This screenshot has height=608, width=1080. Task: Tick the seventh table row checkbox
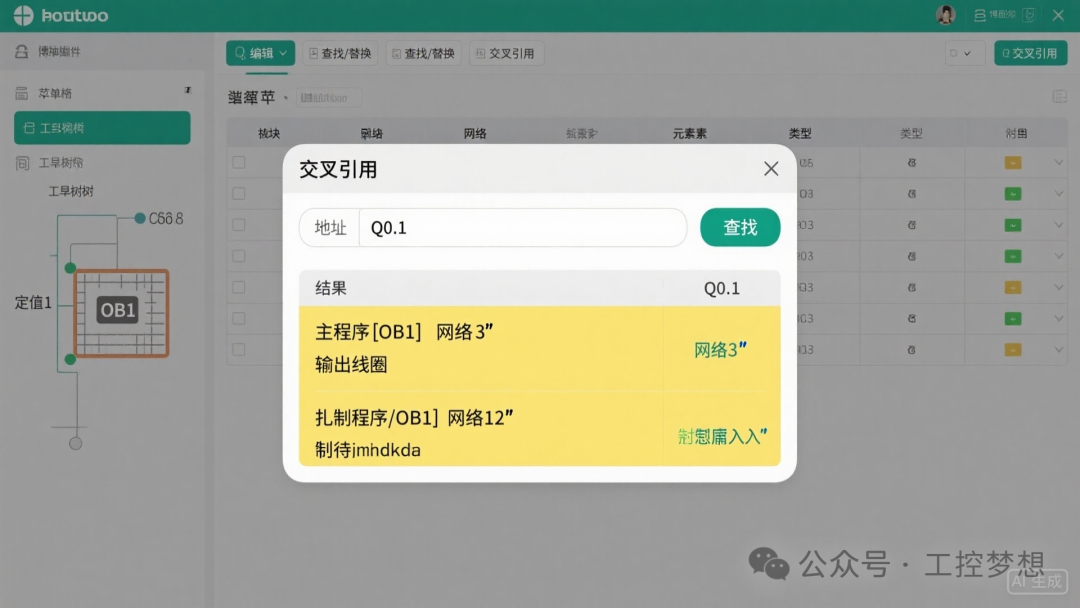239,350
